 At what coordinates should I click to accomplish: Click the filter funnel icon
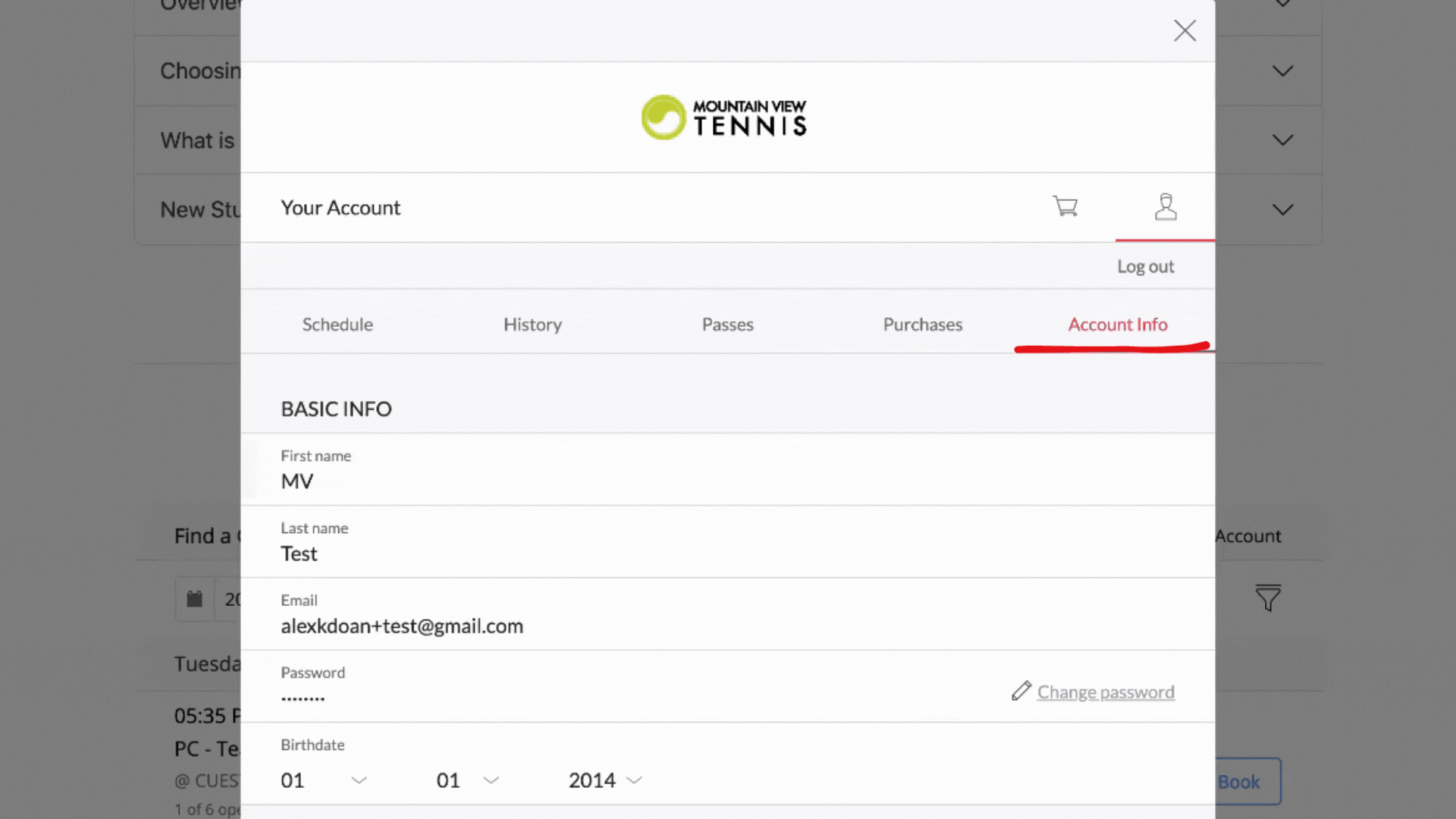[1267, 598]
